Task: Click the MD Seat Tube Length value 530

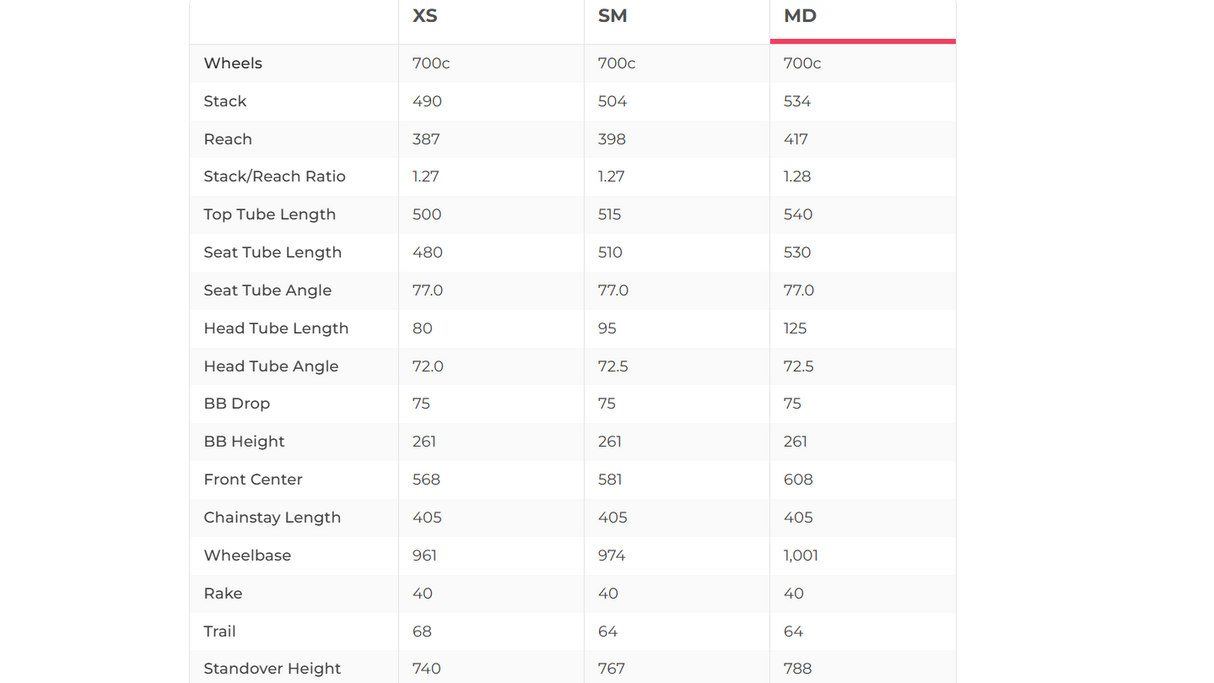Action: [797, 252]
